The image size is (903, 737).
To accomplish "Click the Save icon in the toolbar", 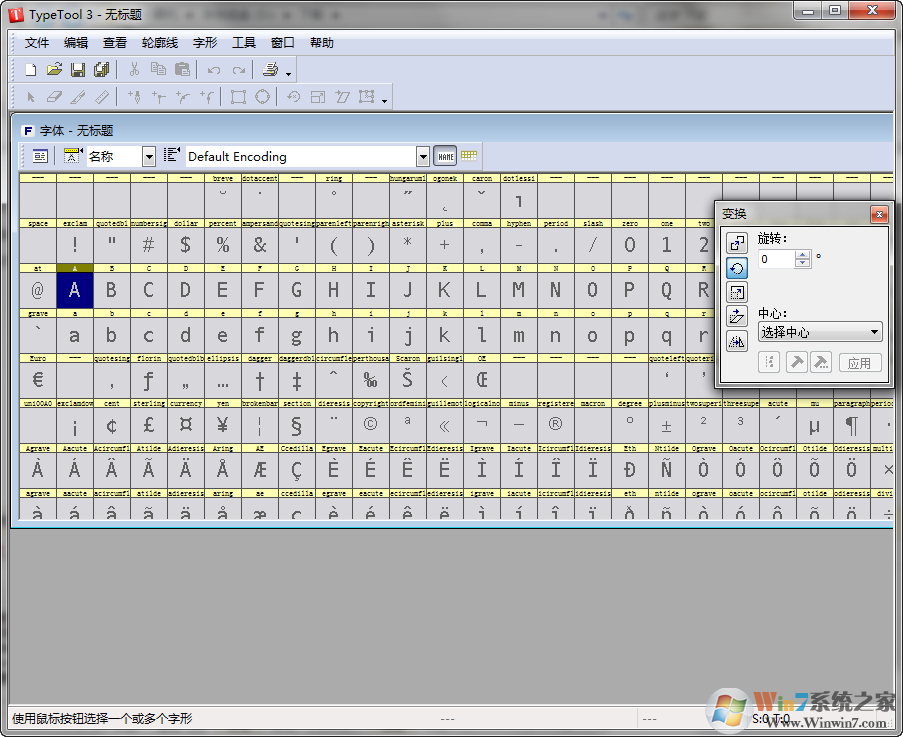I will (78, 69).
